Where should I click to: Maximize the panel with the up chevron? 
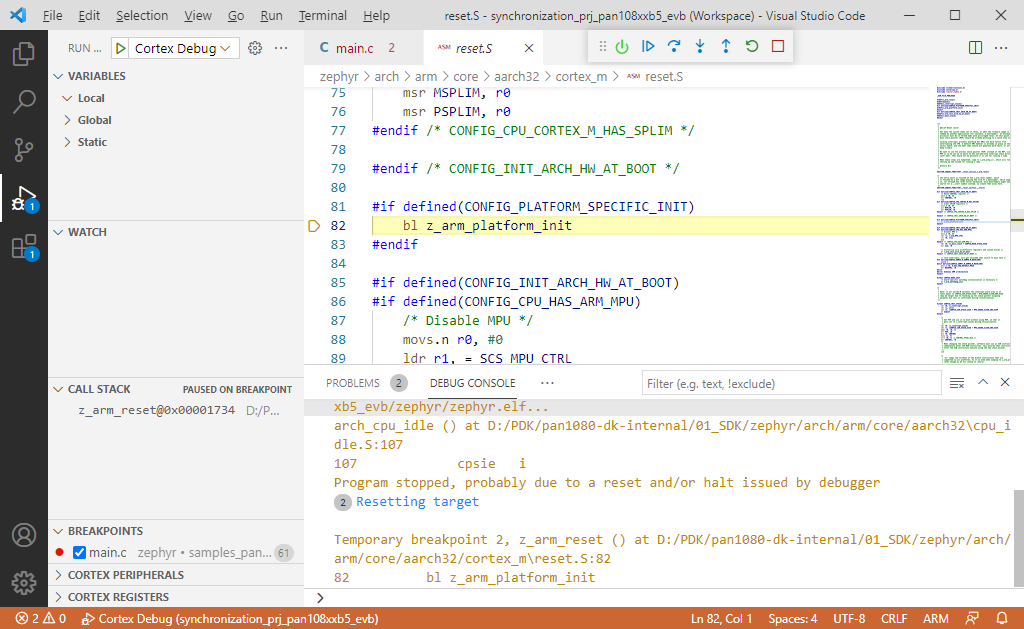click(x=983, y=382)
